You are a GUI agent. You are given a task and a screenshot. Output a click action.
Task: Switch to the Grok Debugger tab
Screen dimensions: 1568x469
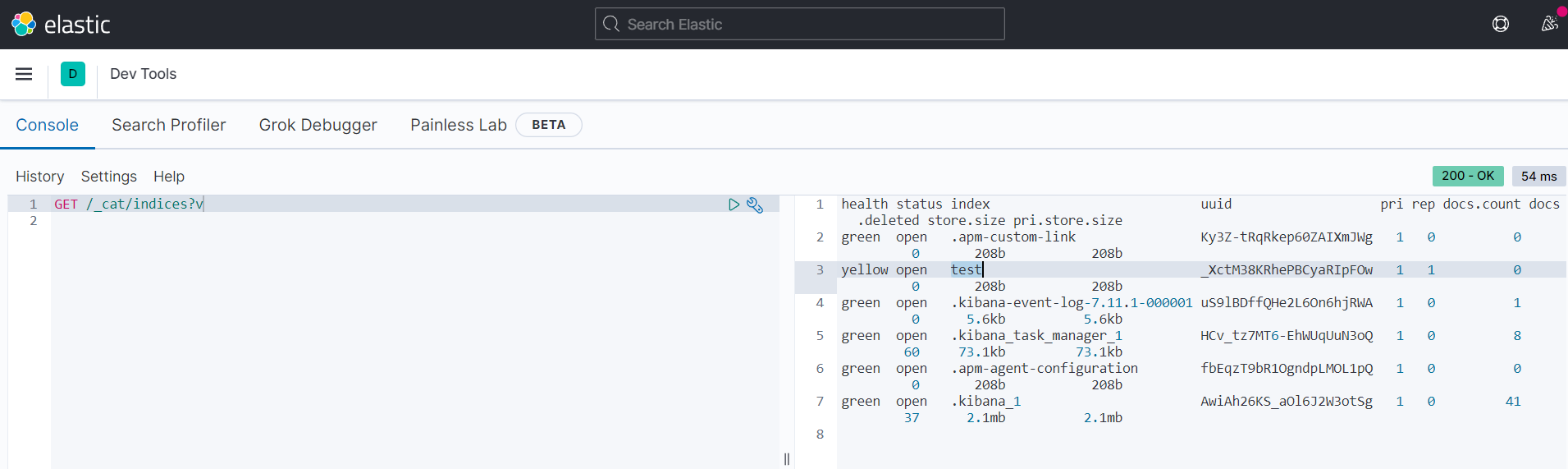point(318,125)
